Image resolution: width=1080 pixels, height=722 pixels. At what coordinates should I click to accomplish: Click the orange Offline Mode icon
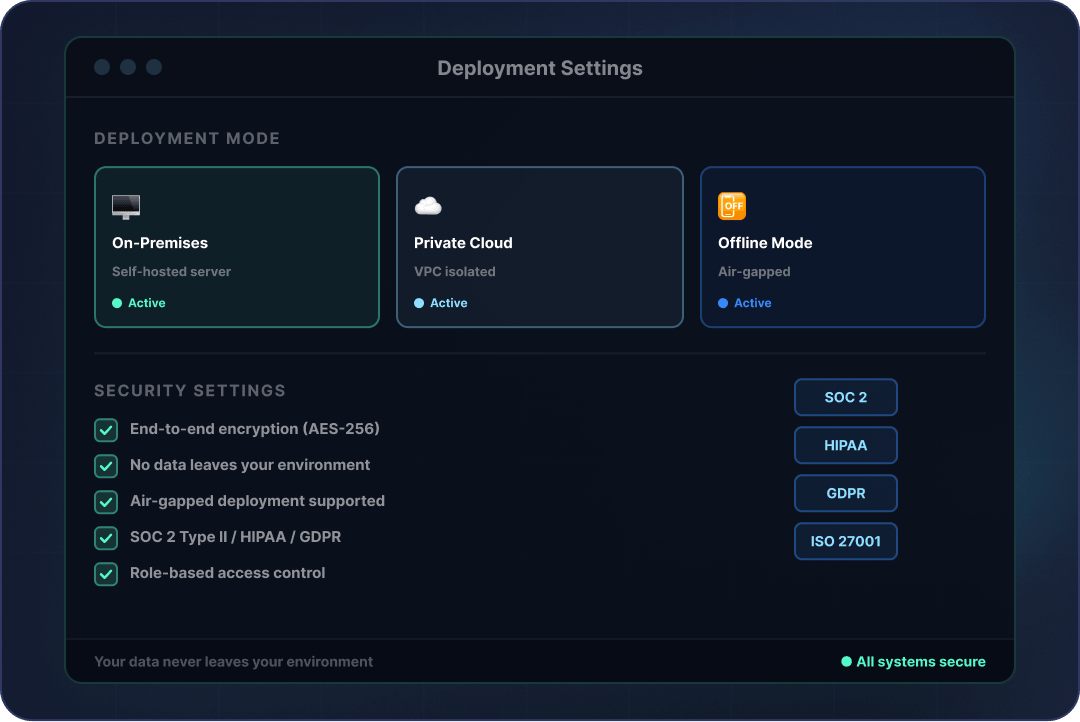pos(731,206)
